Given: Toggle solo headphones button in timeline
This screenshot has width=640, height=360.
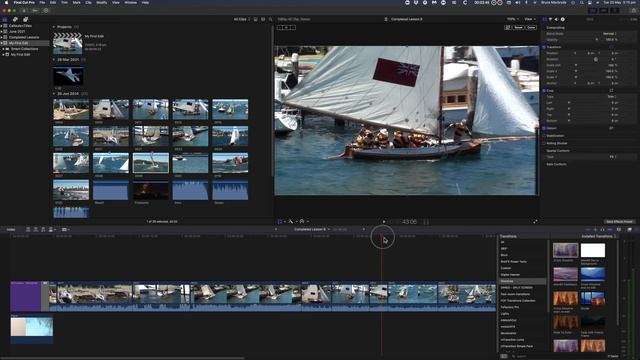Looking at the screenshot, I should tap(602, 230).
